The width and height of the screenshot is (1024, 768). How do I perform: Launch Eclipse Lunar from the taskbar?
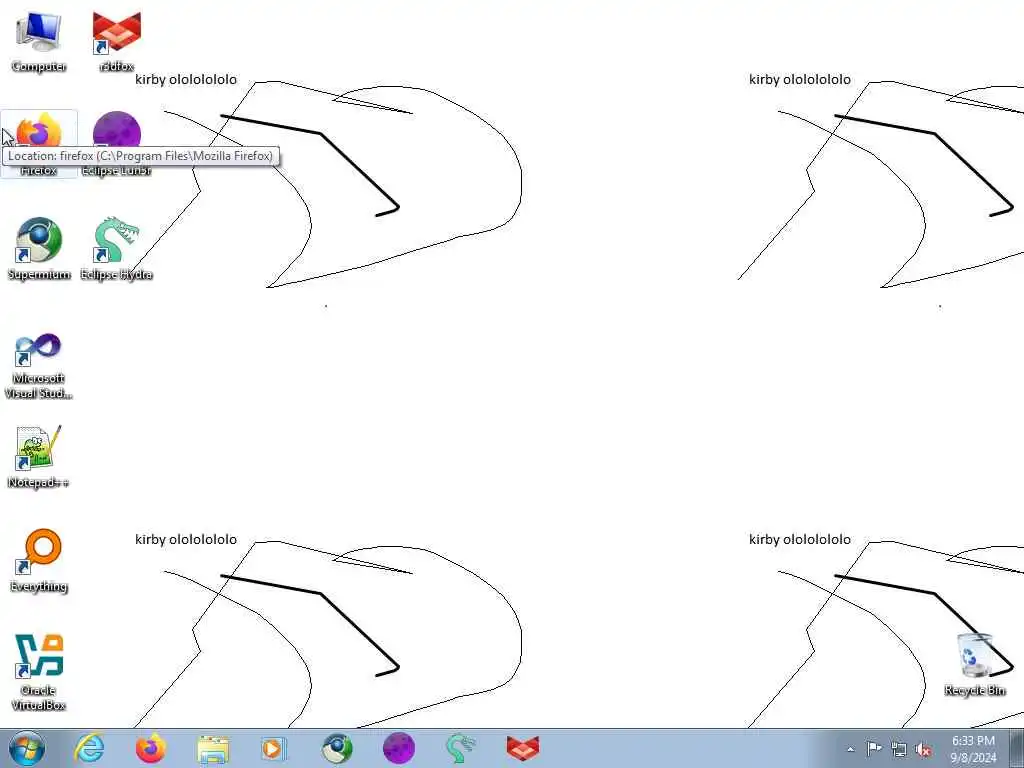coord(398,748)
